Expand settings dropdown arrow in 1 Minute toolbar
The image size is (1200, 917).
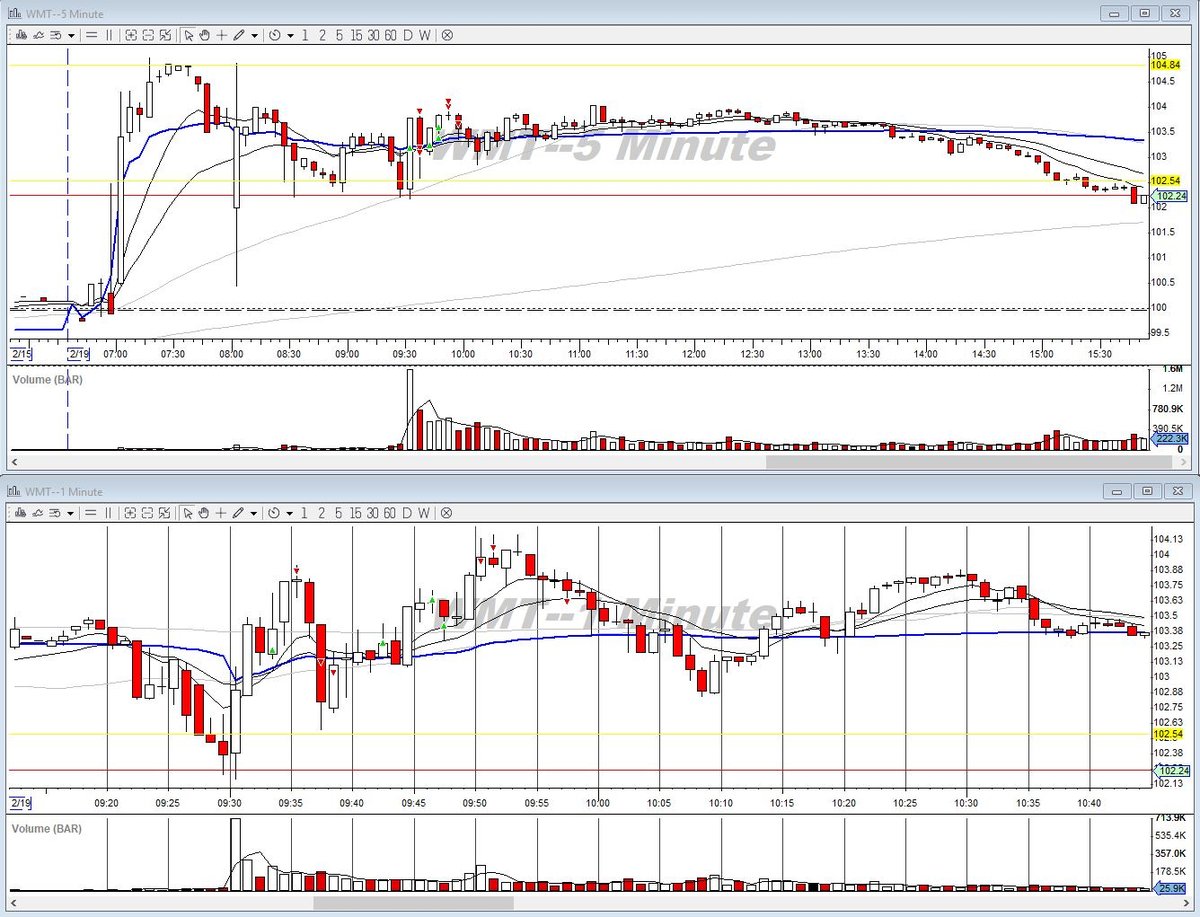click(x=71, y=512)
